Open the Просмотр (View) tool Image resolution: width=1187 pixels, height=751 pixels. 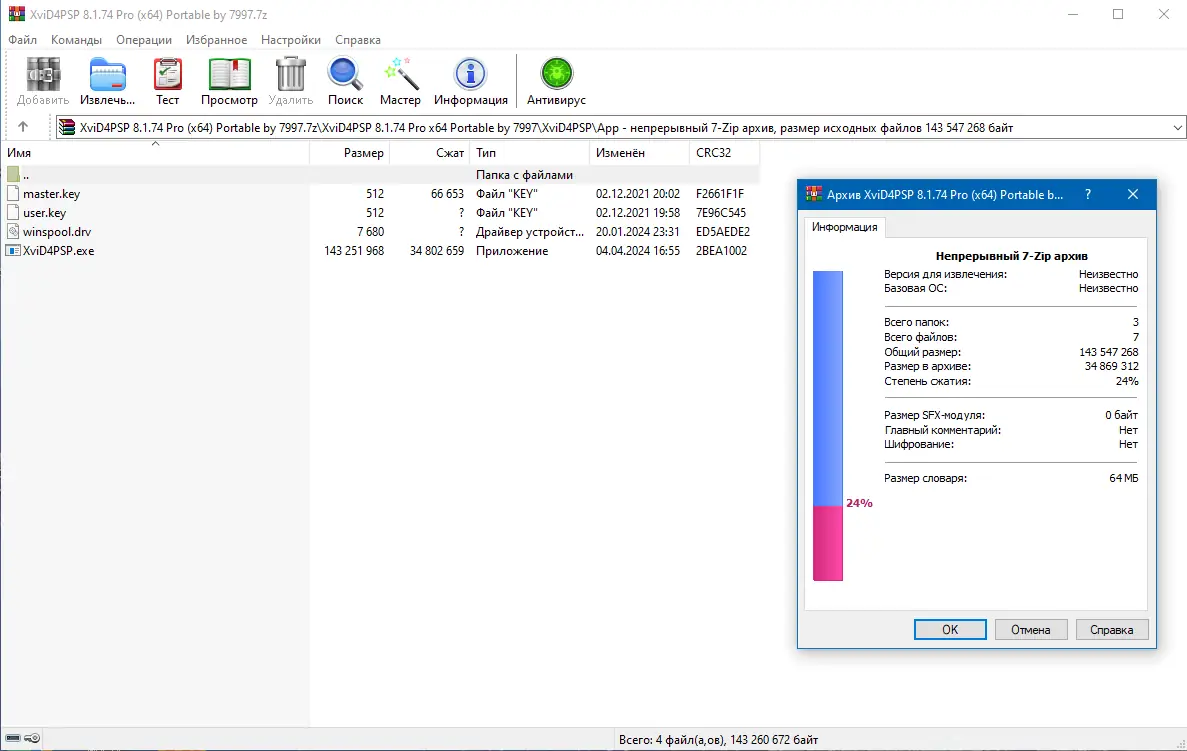point(229,75)
